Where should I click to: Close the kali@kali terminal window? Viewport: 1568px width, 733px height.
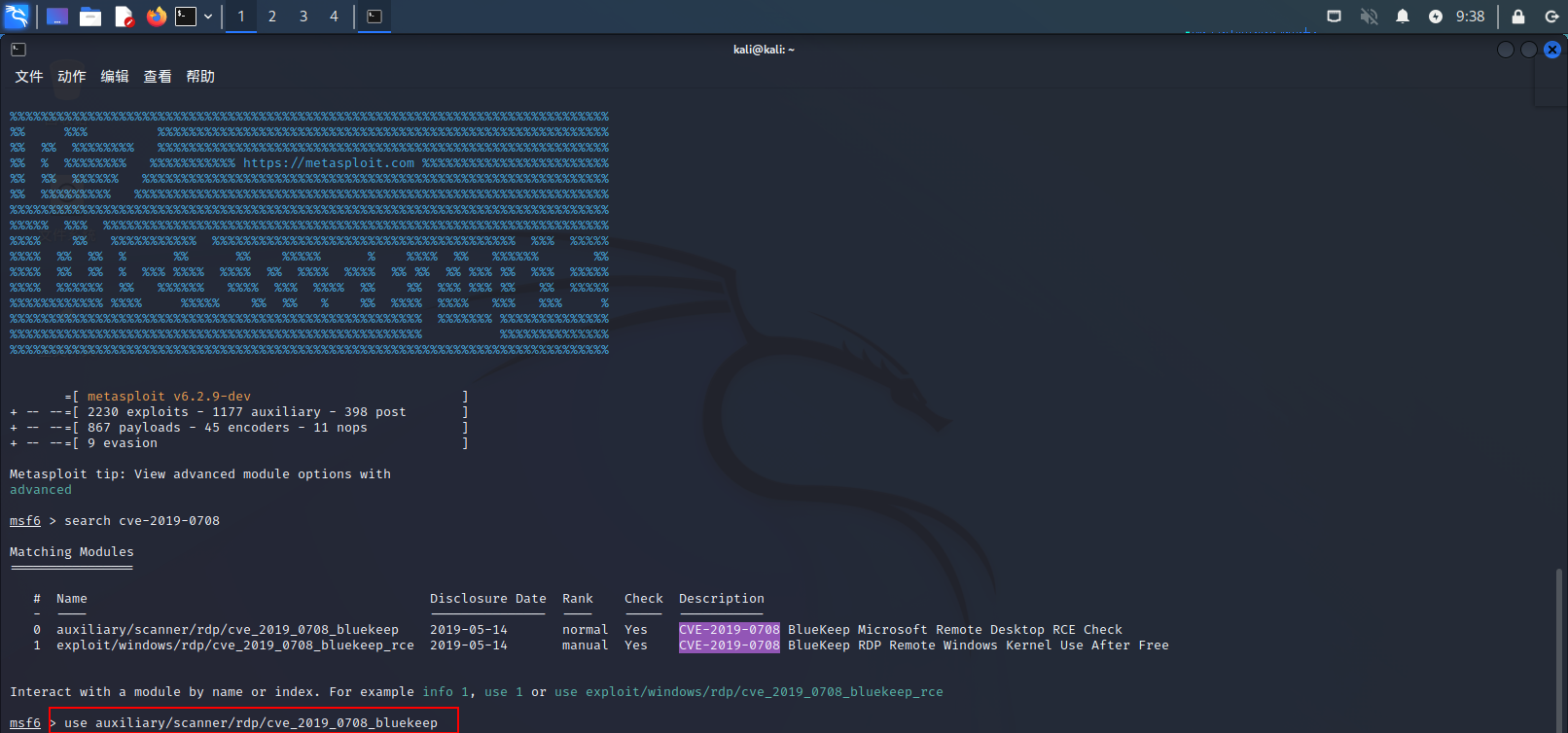[1552, 50]
